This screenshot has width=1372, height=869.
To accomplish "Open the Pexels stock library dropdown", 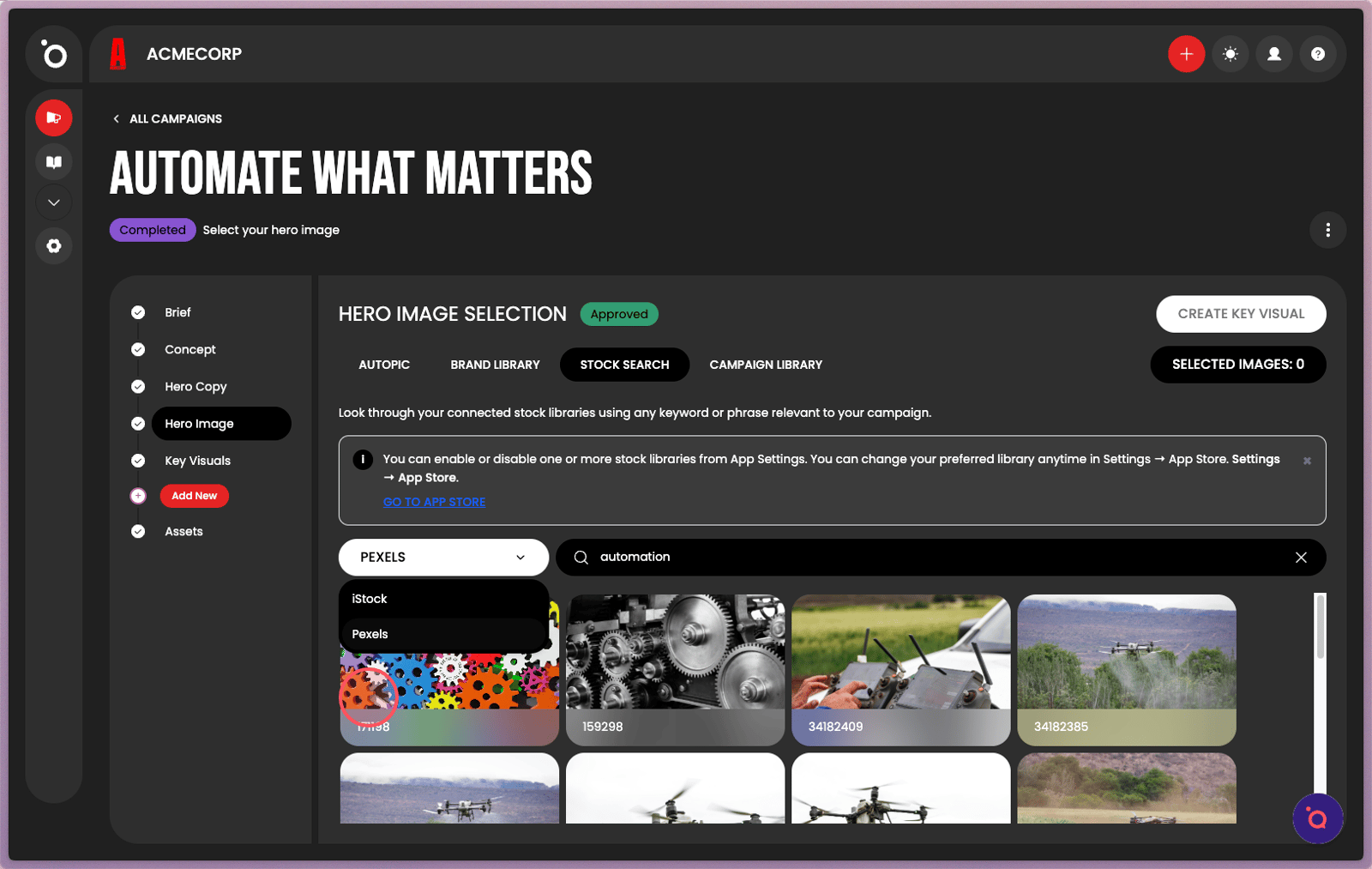I will pyautogui.click(x=443, y=558).
